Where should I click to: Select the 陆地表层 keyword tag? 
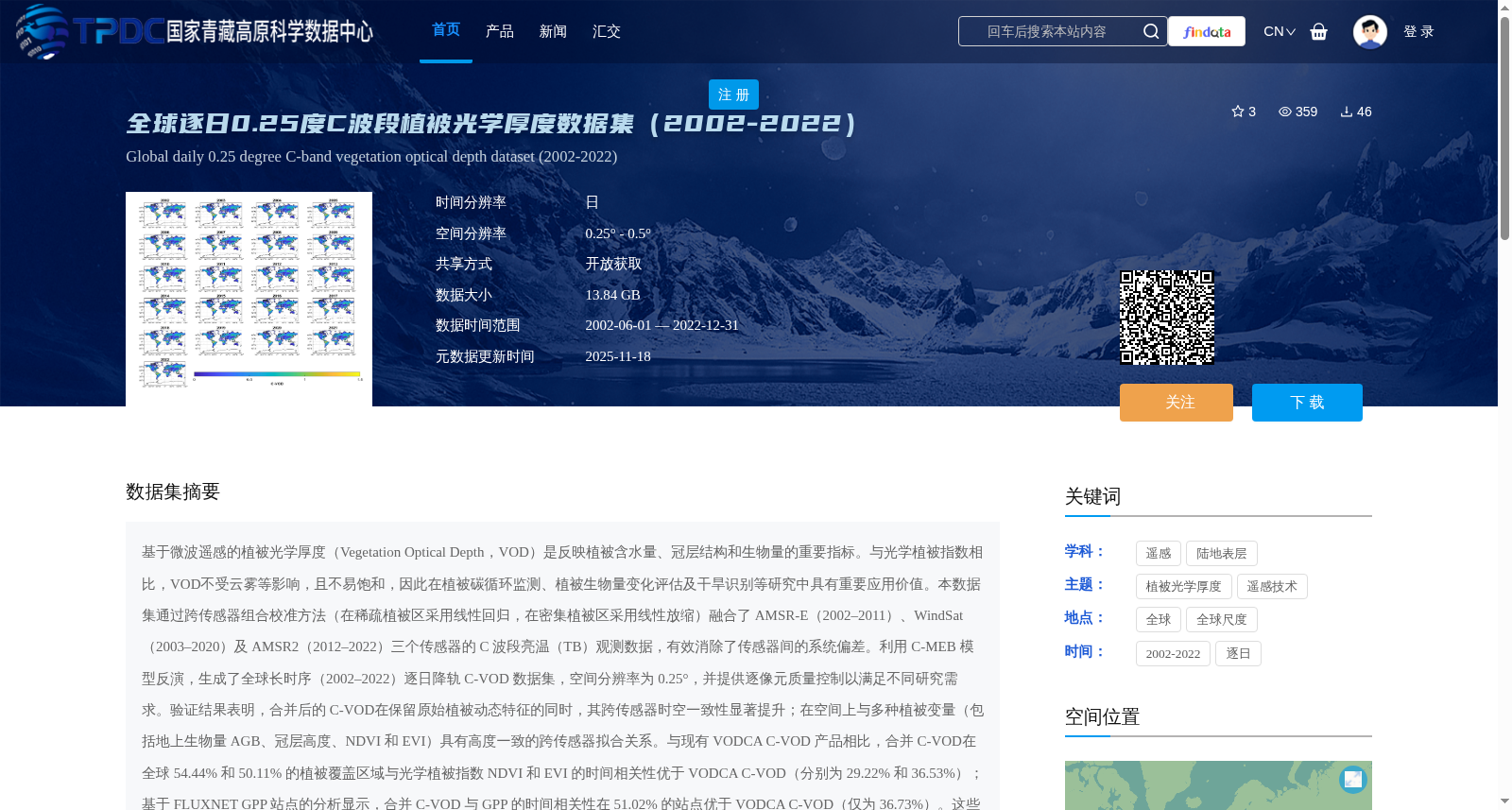(1222, 554)
